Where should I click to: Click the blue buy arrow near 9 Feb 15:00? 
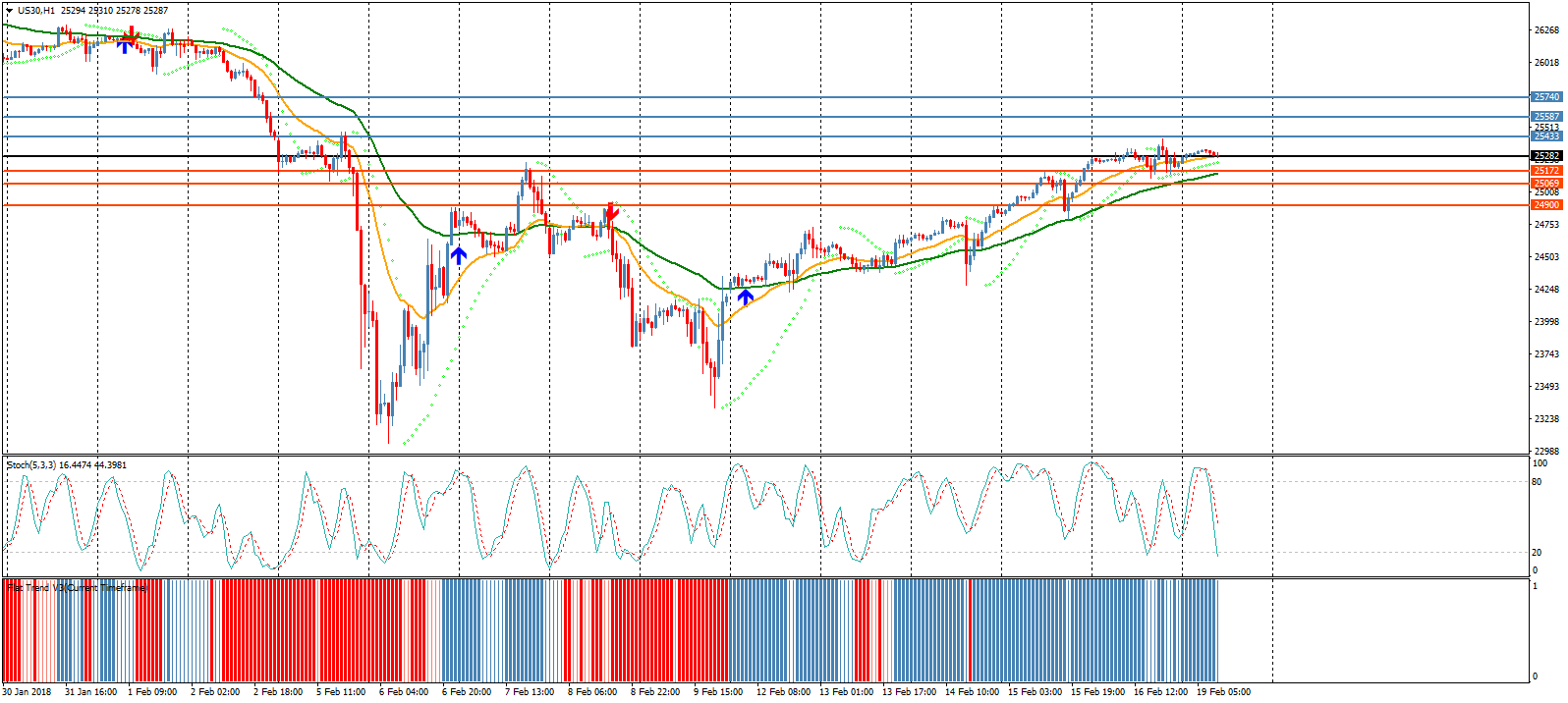[746, 296]
